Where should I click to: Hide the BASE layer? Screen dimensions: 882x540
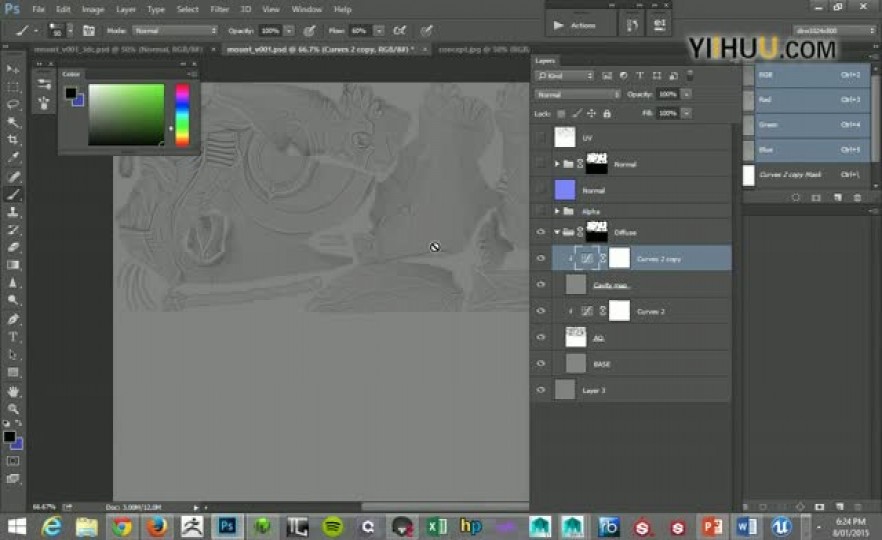point(541,363)
